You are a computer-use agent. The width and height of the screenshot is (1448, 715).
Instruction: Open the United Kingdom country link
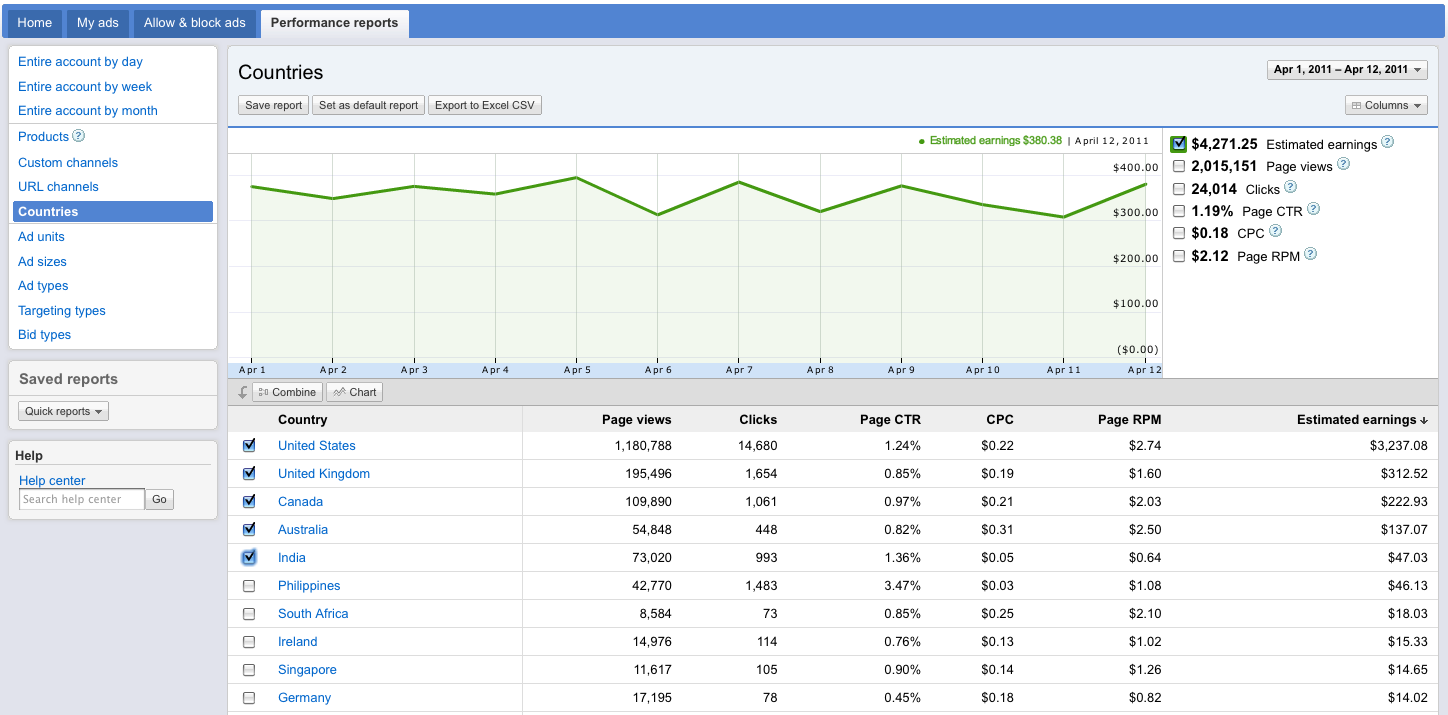tap(324, 474)
